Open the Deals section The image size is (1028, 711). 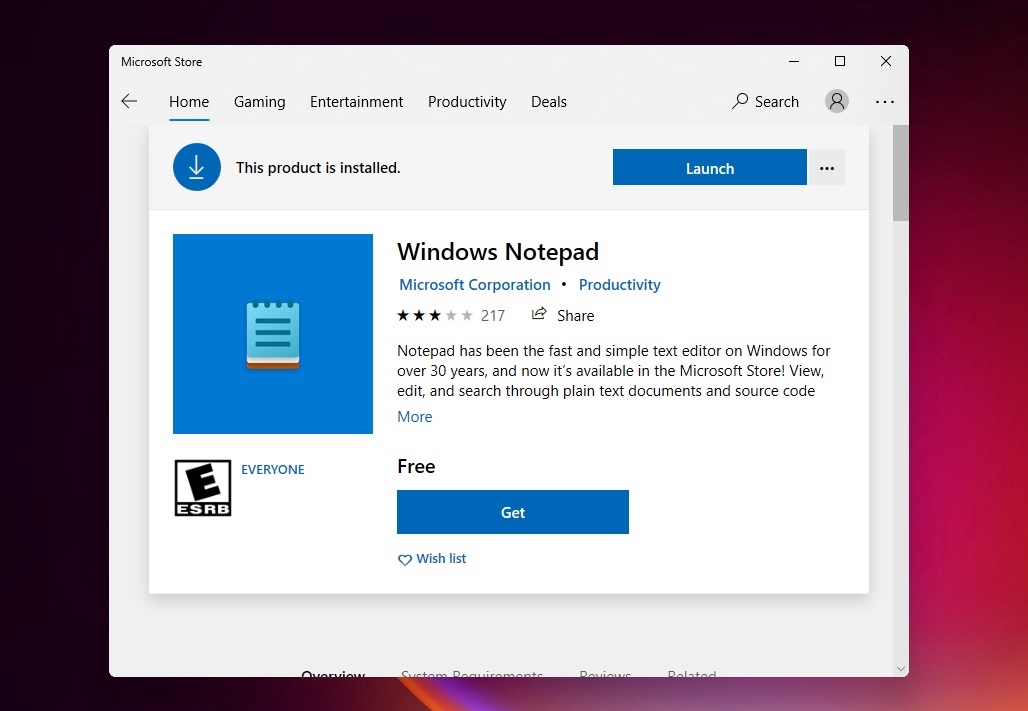pyautogui.click(x=548, y=101)
